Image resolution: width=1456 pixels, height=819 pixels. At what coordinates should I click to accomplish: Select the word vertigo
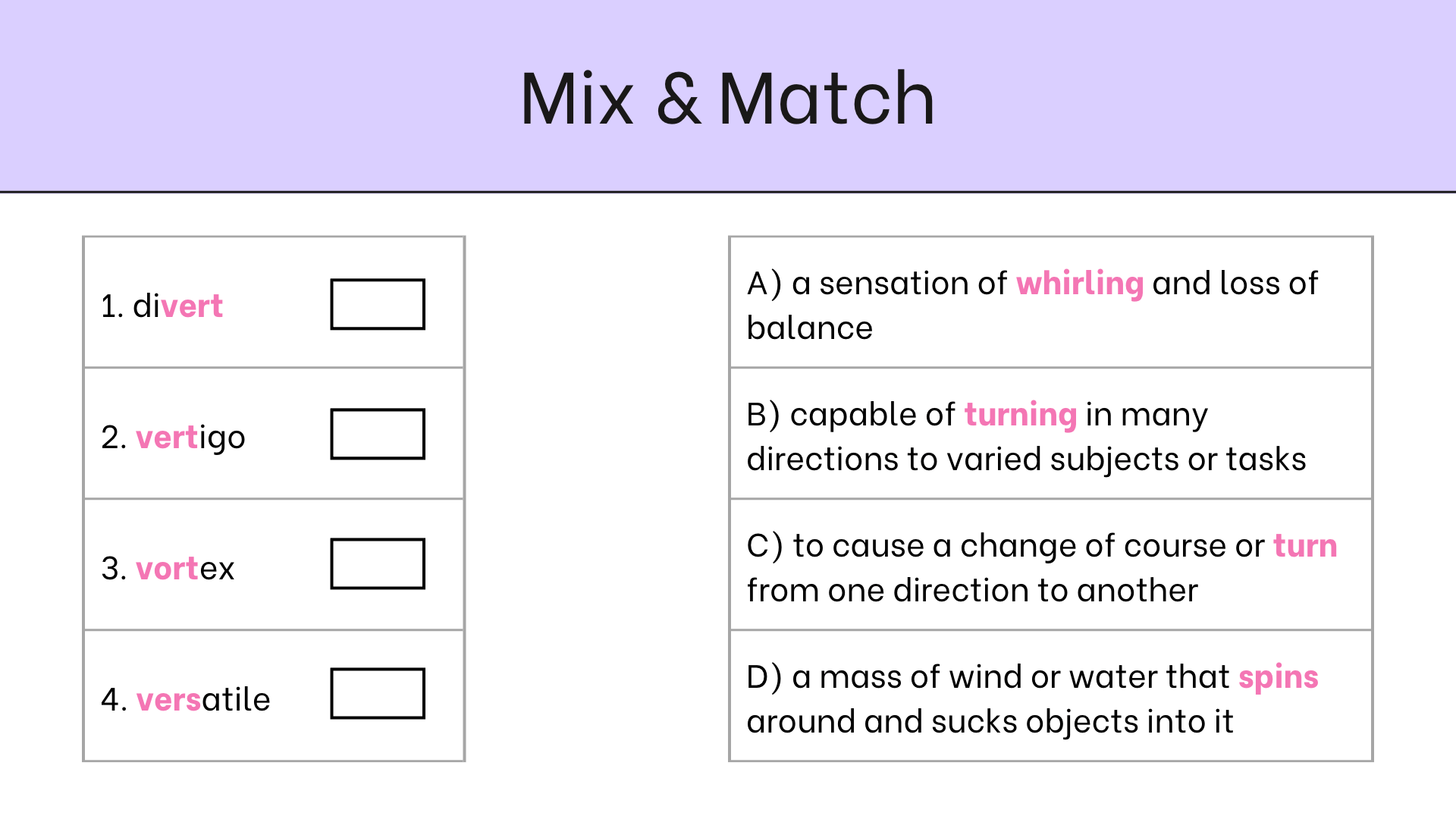coord(190,438)
